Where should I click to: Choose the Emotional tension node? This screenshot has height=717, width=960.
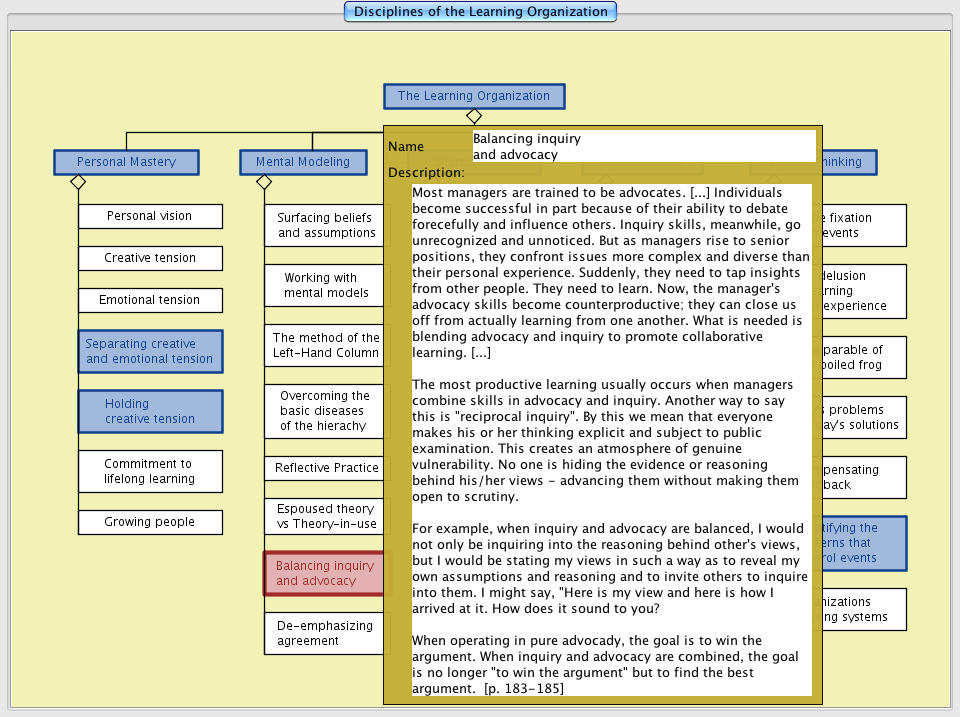point(150,300)
